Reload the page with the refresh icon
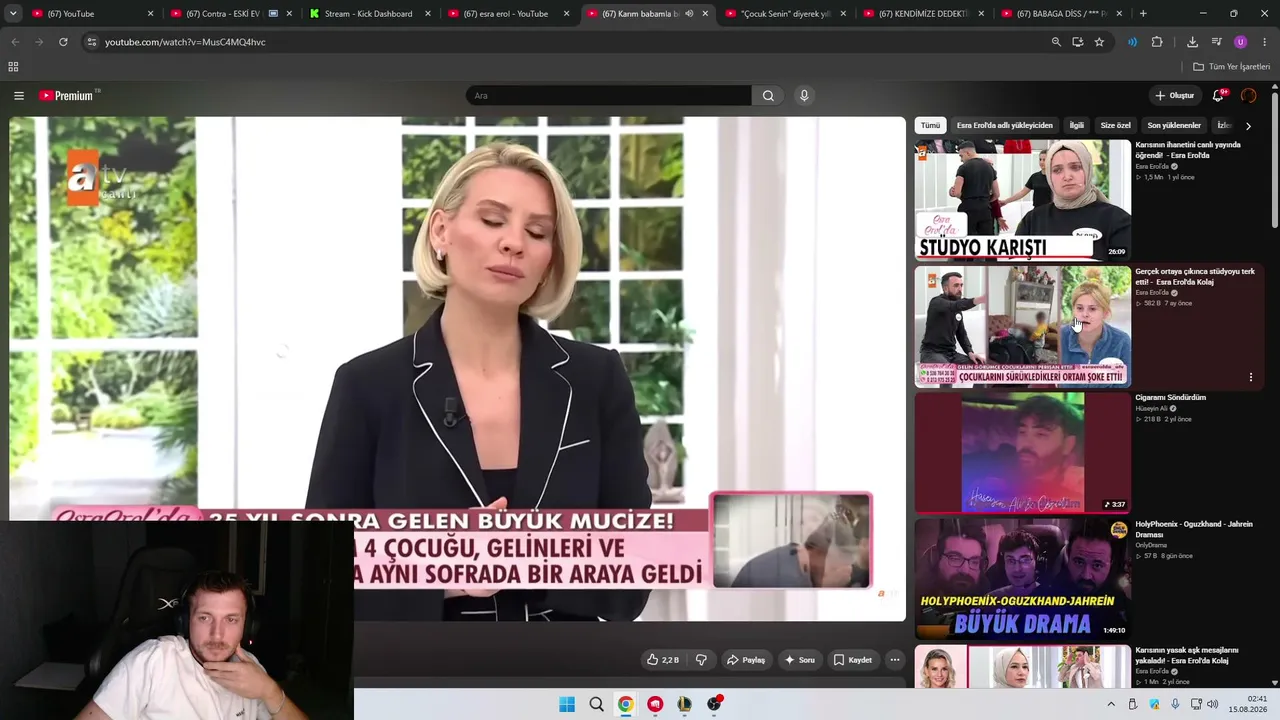 point(63,42)
